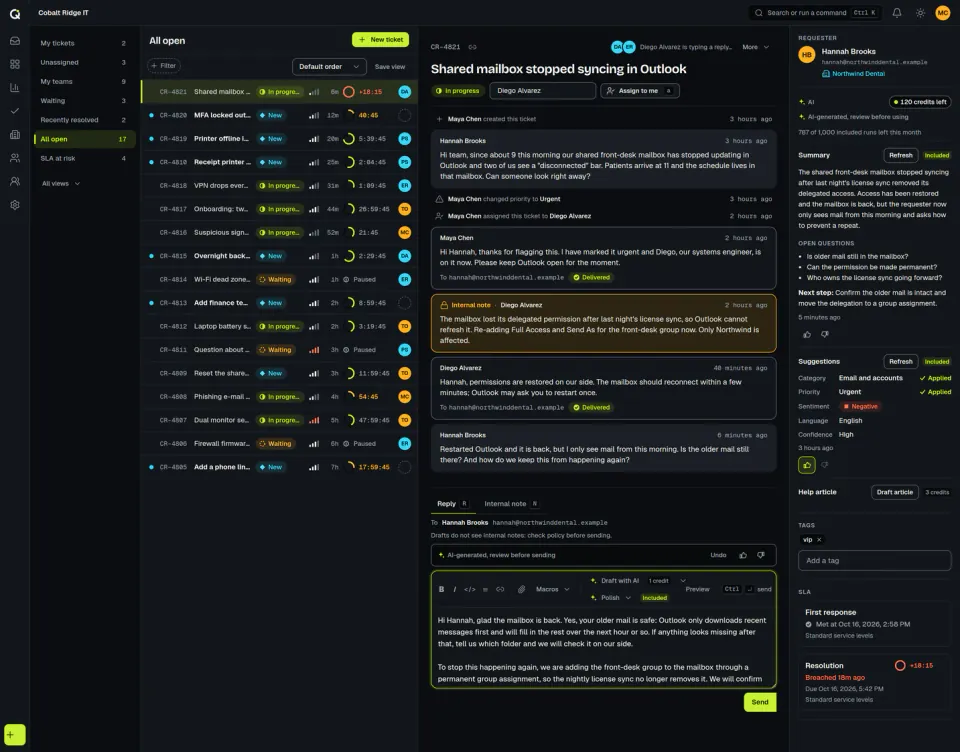
Task: Click Preview in the reply editor
Action: coord(697,589)
